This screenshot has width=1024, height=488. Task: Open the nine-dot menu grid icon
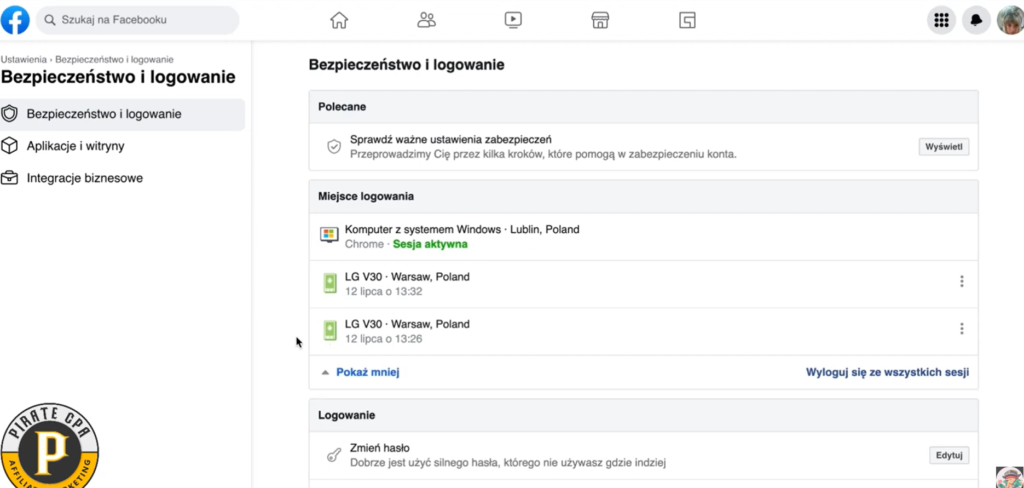(941, 20)
